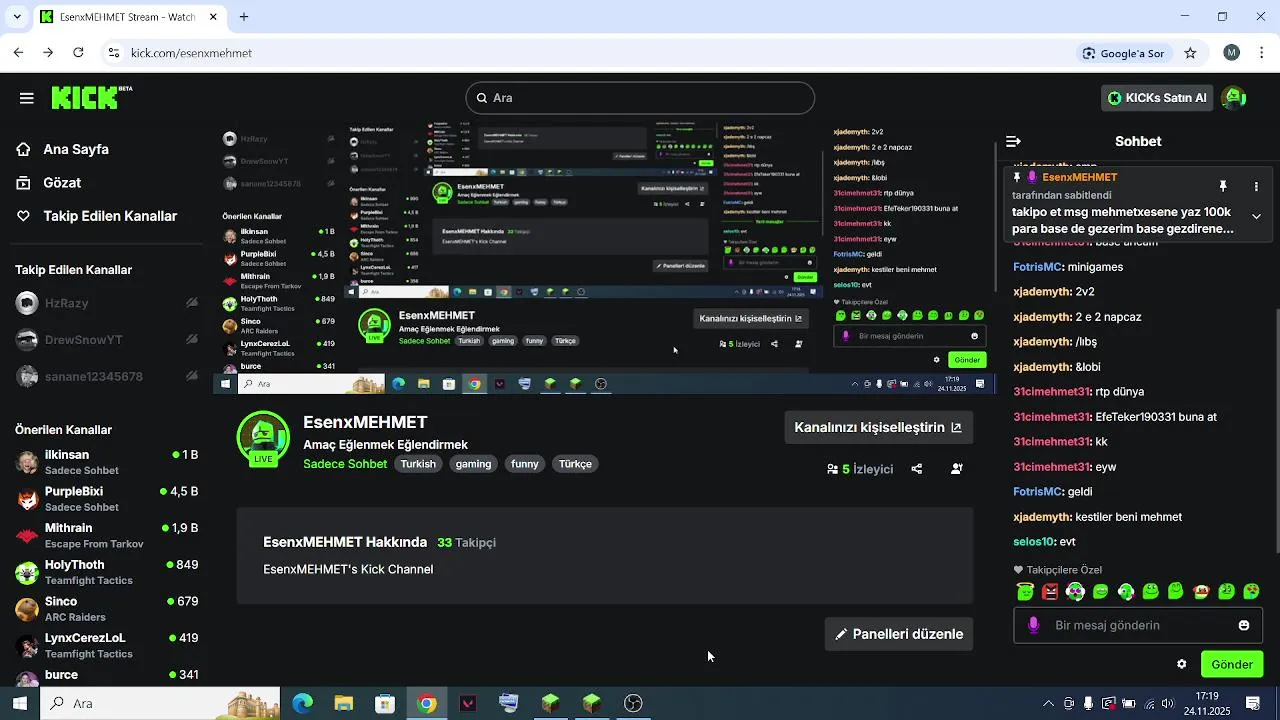Screen dimensions: 1280x720
Task: Open File Explorer from taskbar
Action: coord(343,703)
